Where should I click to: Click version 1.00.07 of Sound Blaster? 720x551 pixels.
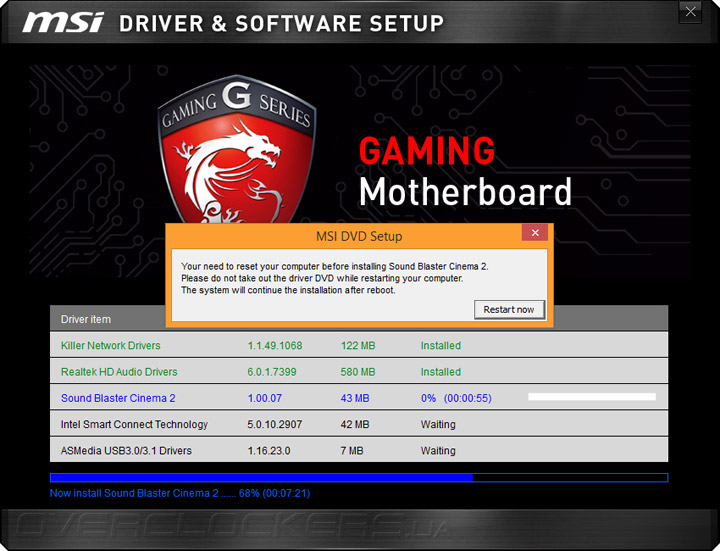(264, 398)
